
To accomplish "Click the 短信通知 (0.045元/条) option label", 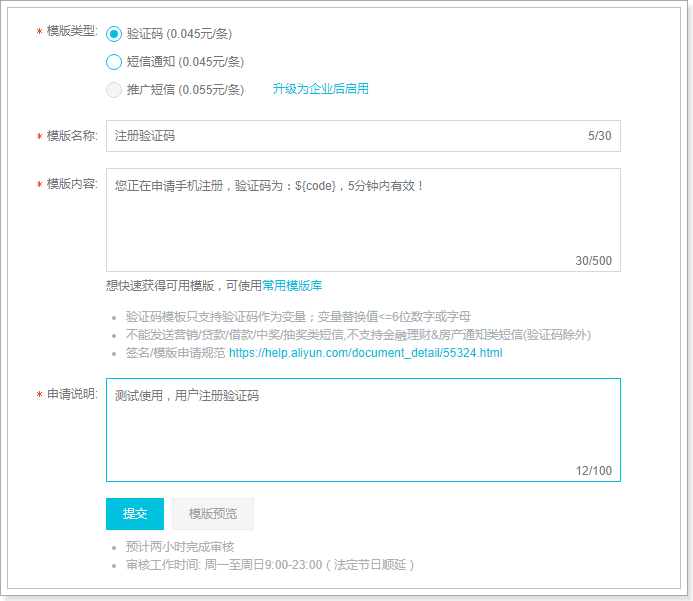I will (185, 62).
